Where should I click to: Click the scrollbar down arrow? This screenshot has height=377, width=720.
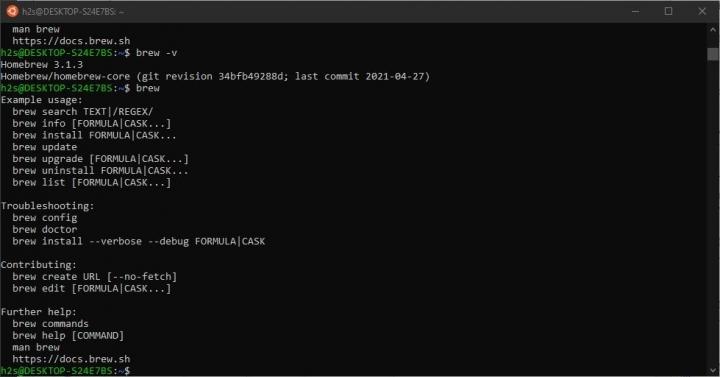click(x=713, y=370)
